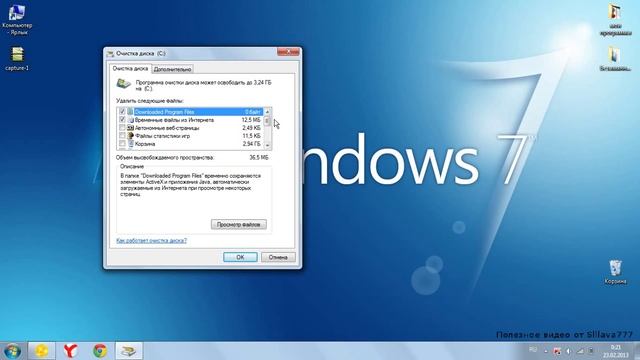Image resolution: width=640 pixels, height=360 pixels.
Task: Click the game statistics files row icon
Action: coord(130,136)
